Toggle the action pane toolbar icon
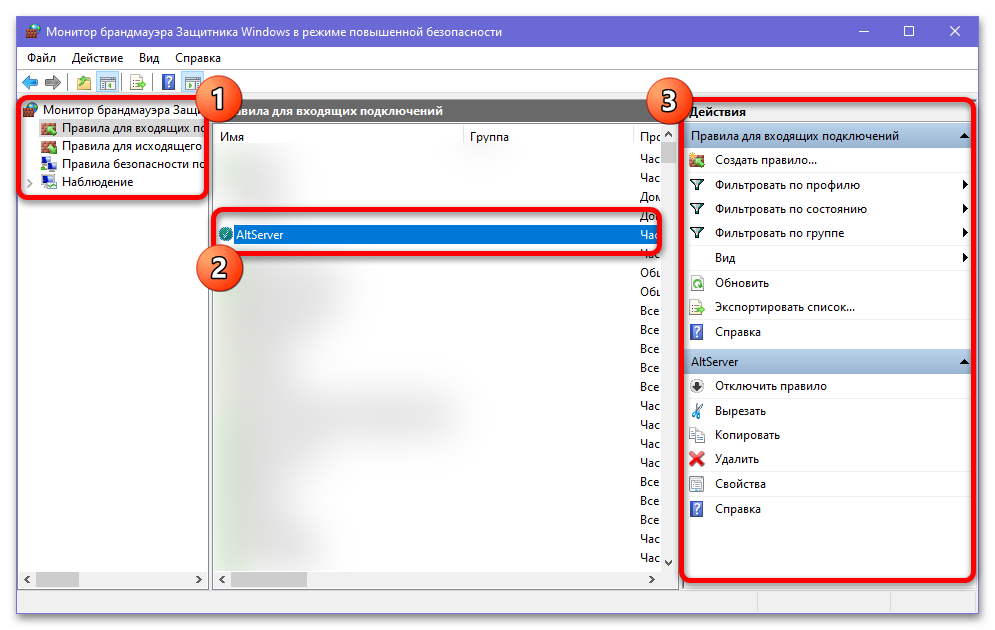This screenshot has width=995, height=630. click(x=192, y=82)
